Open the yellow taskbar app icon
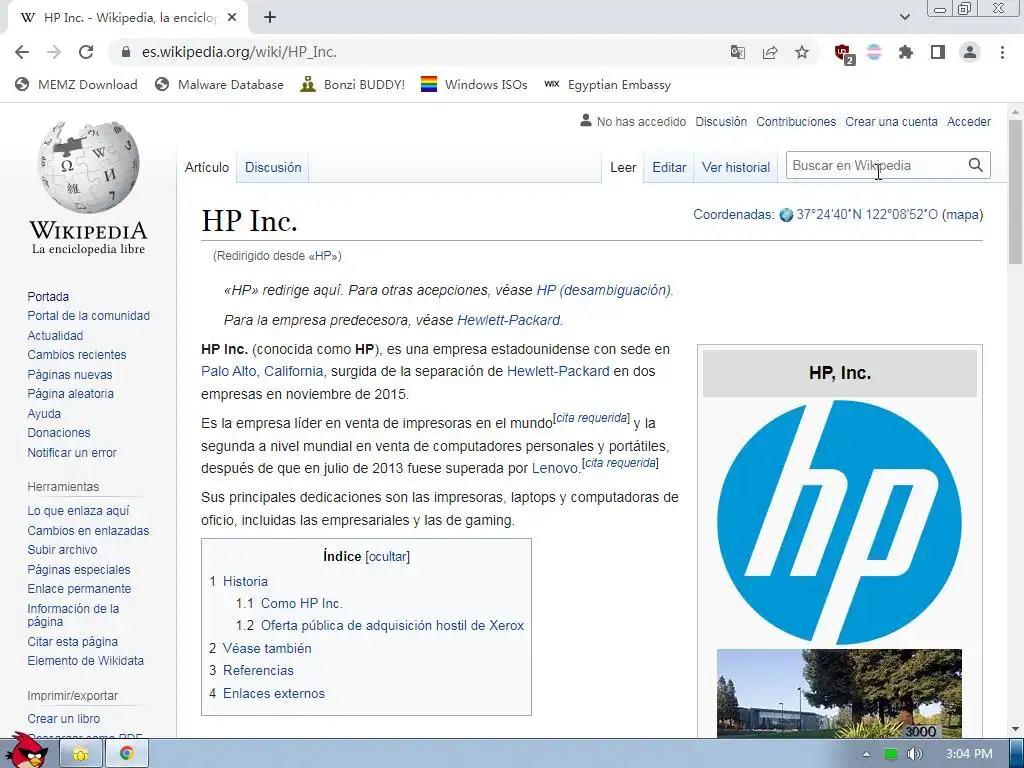This screenshot has width=1024, height=768. 81,754
